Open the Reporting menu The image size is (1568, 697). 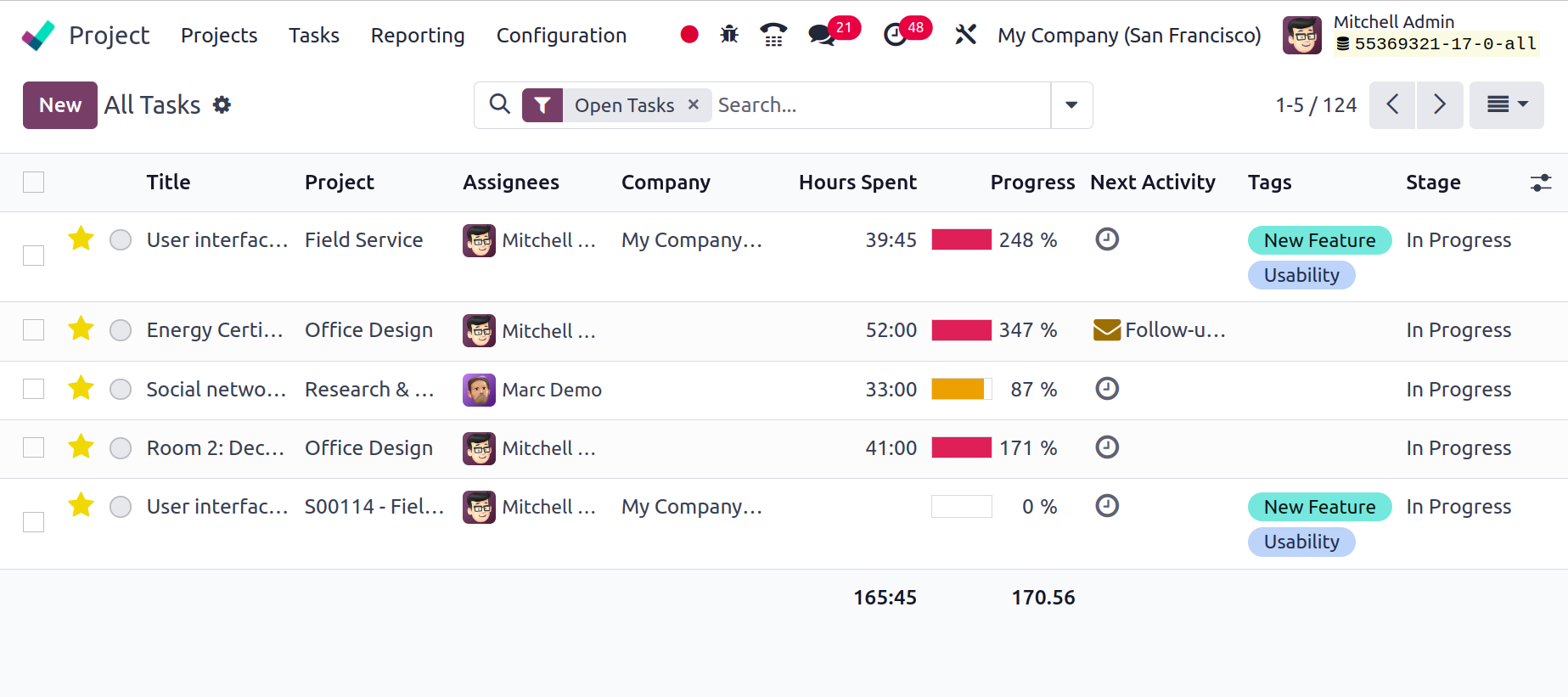click(x=418, y=35)
